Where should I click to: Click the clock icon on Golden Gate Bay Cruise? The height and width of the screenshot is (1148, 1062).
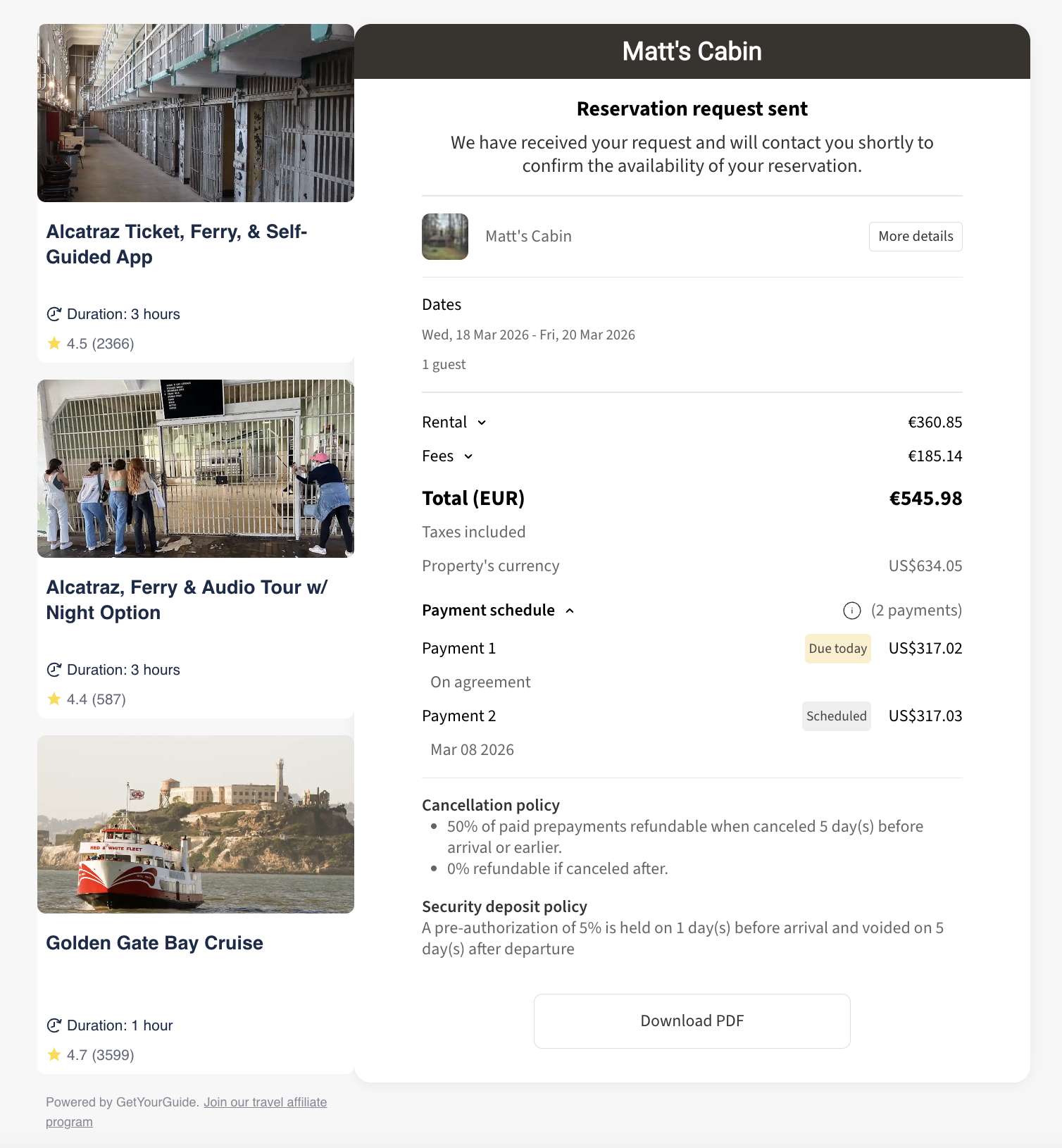(54, 1025)
